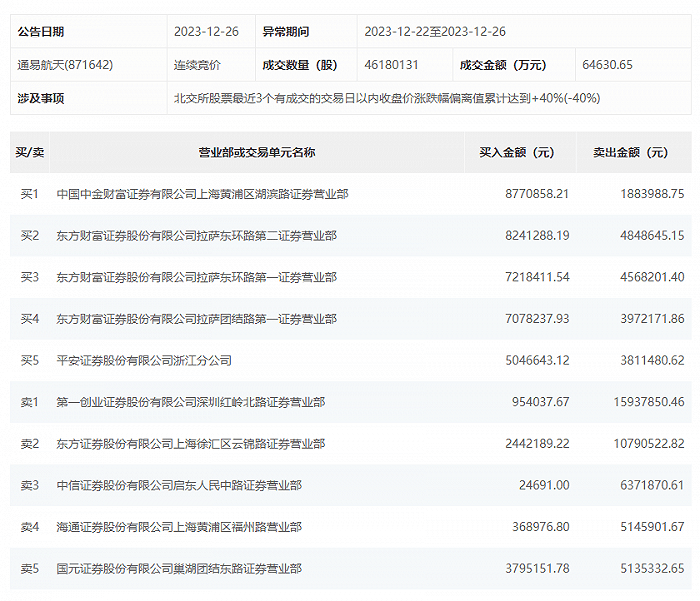Select sell amount 15937850.46

tap(649, 402)
